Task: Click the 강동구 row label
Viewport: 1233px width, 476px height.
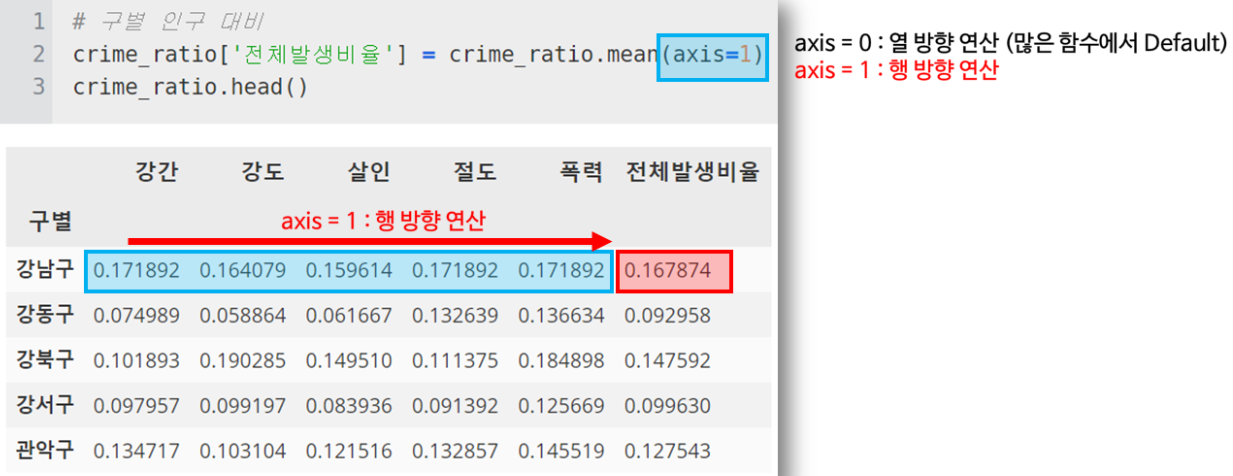Action: coord(45,316)
